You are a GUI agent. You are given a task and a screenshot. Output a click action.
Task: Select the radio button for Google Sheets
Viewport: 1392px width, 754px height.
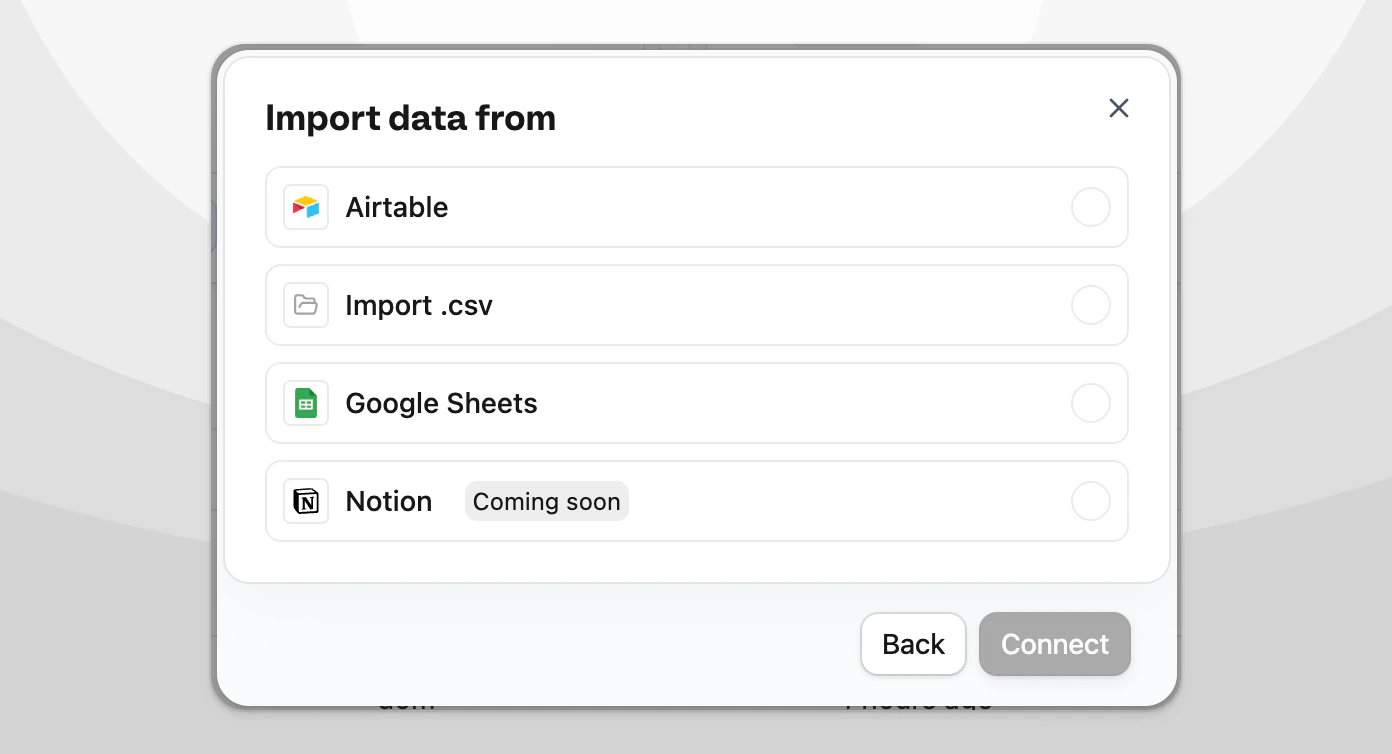(1090, 403)
